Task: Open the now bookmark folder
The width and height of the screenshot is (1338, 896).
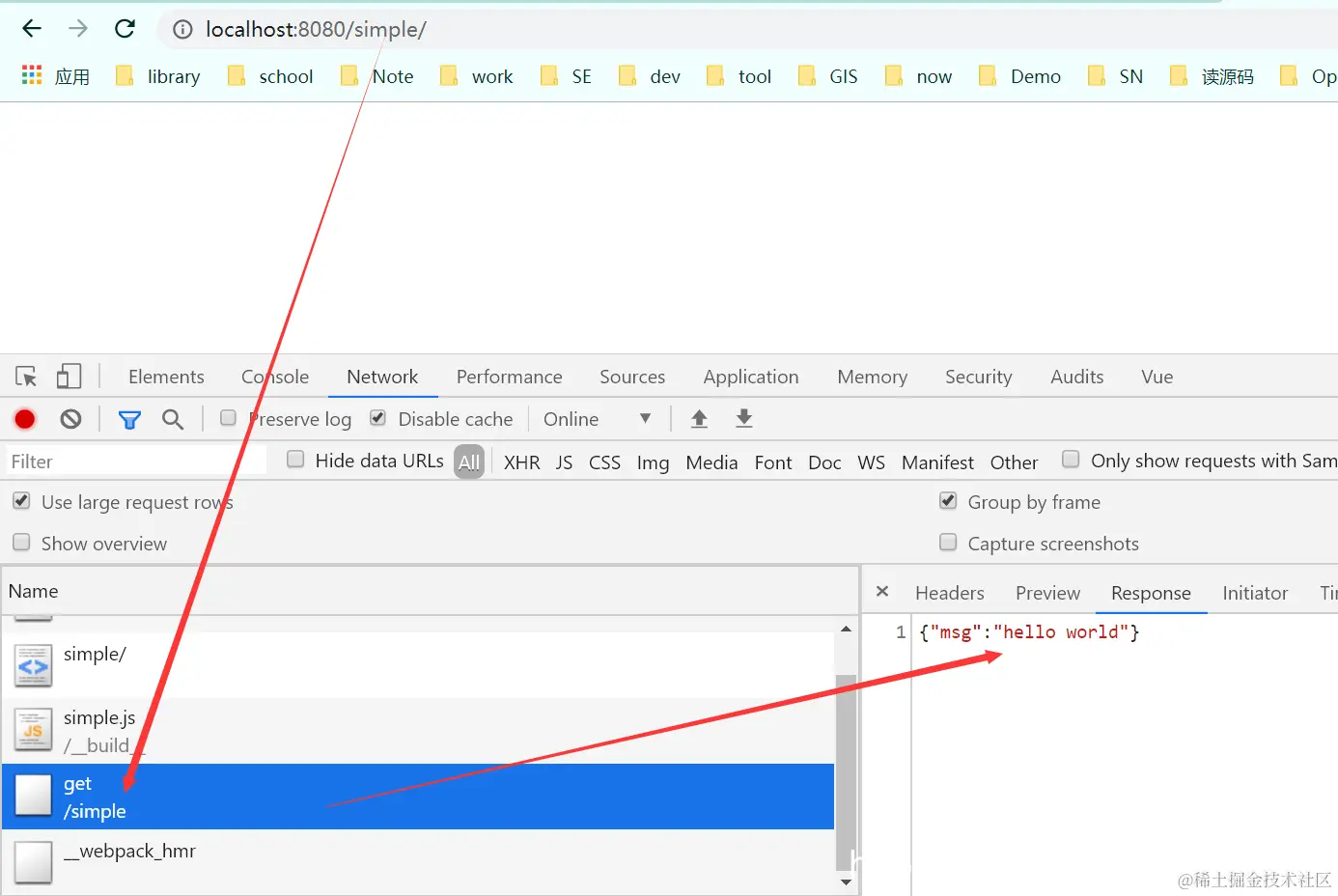Action: coord(919,76)
